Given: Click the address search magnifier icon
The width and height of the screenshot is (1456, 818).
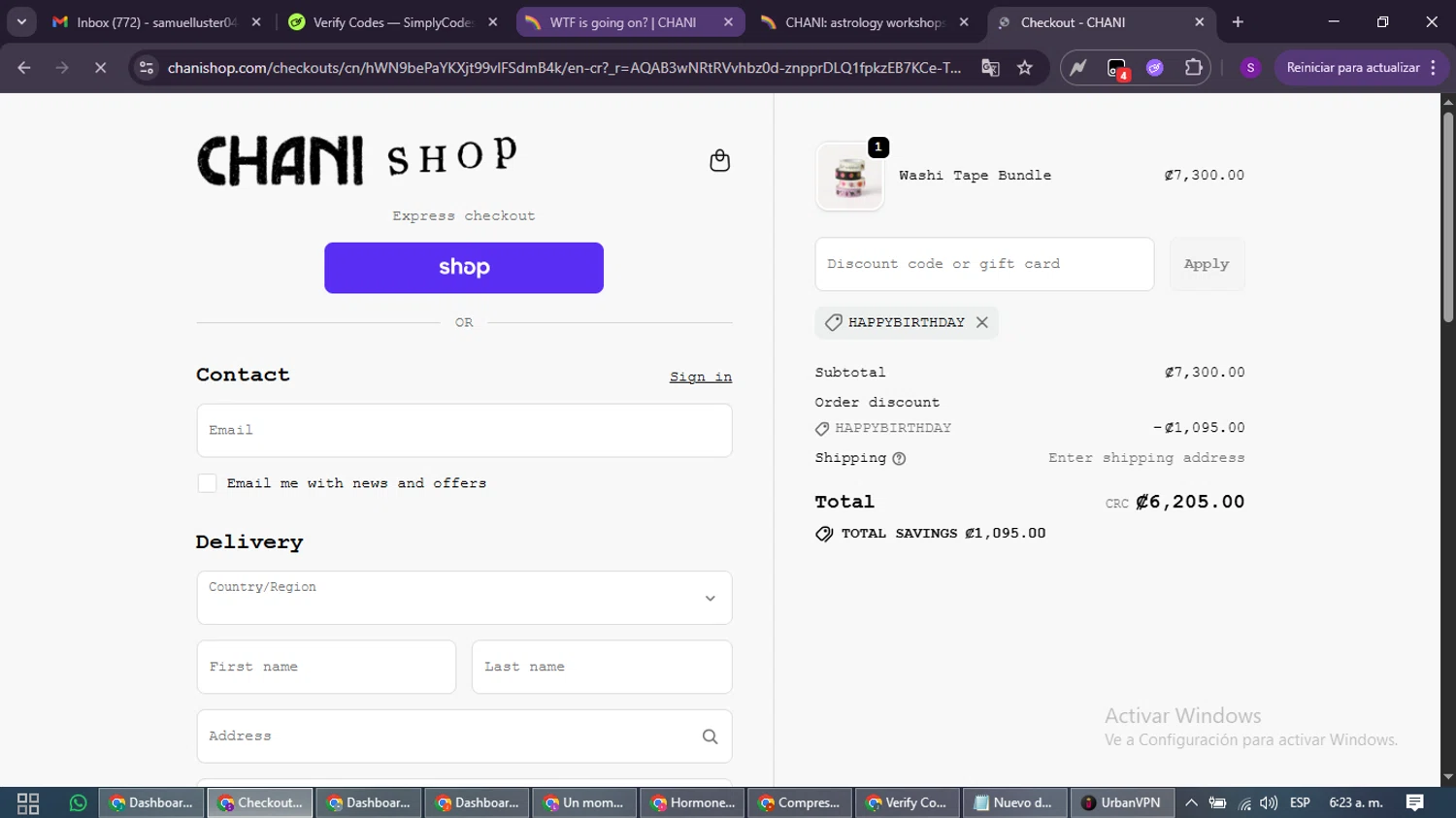Looking at the screenshot, I should [710, 736].
